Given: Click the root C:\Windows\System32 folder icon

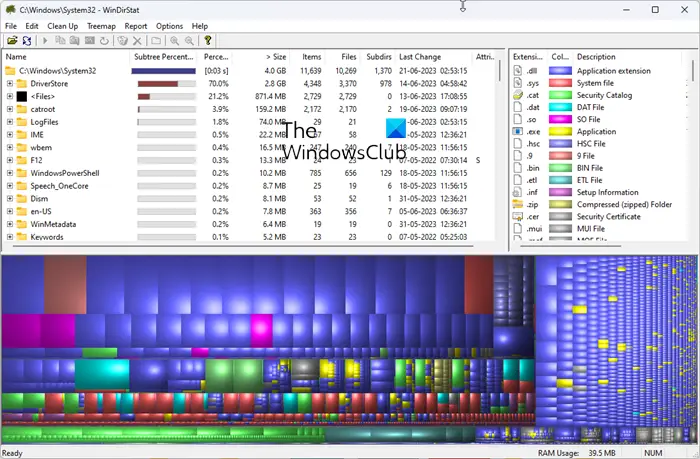Looking at the screenshot, I should click(x=10, y=71).
